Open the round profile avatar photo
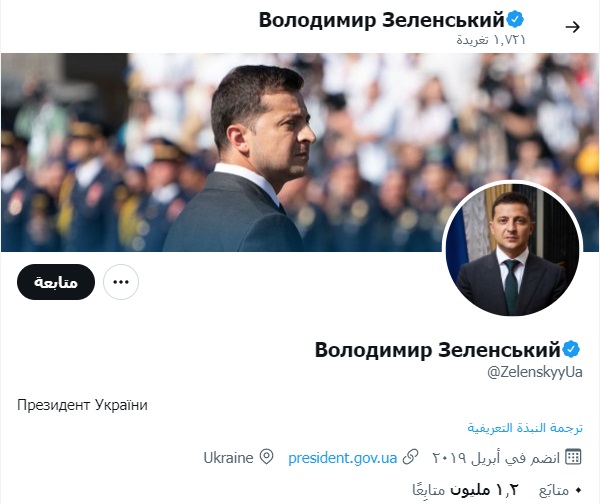The image size is (600, 504). click(512, 249)
